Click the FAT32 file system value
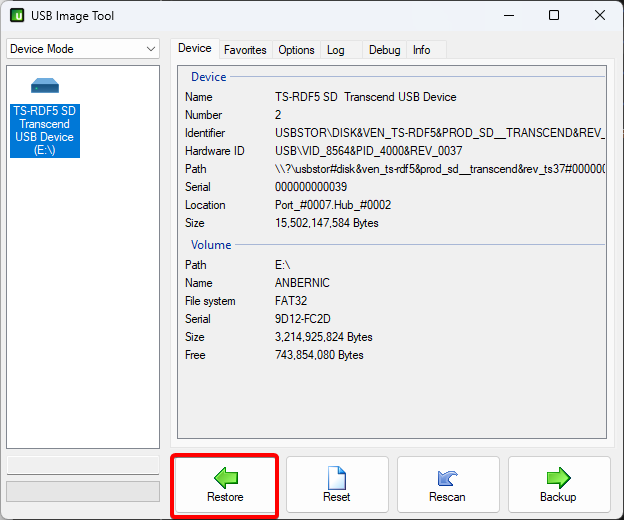This screenshot has width=624, height=520. tap(295, 301)
